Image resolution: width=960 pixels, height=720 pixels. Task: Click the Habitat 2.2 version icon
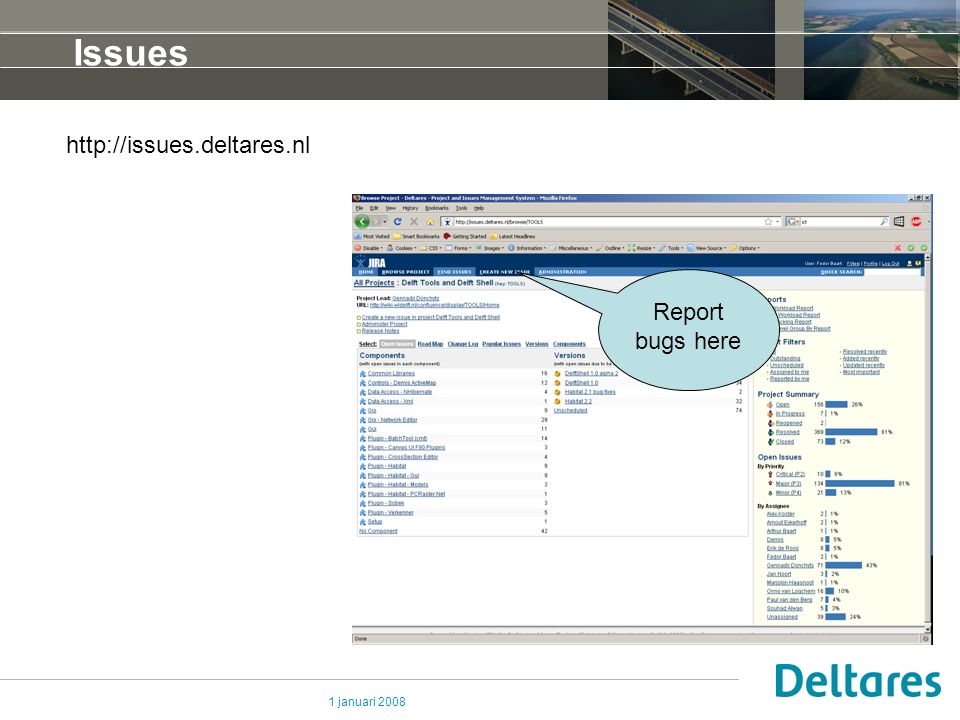point(557,402)
